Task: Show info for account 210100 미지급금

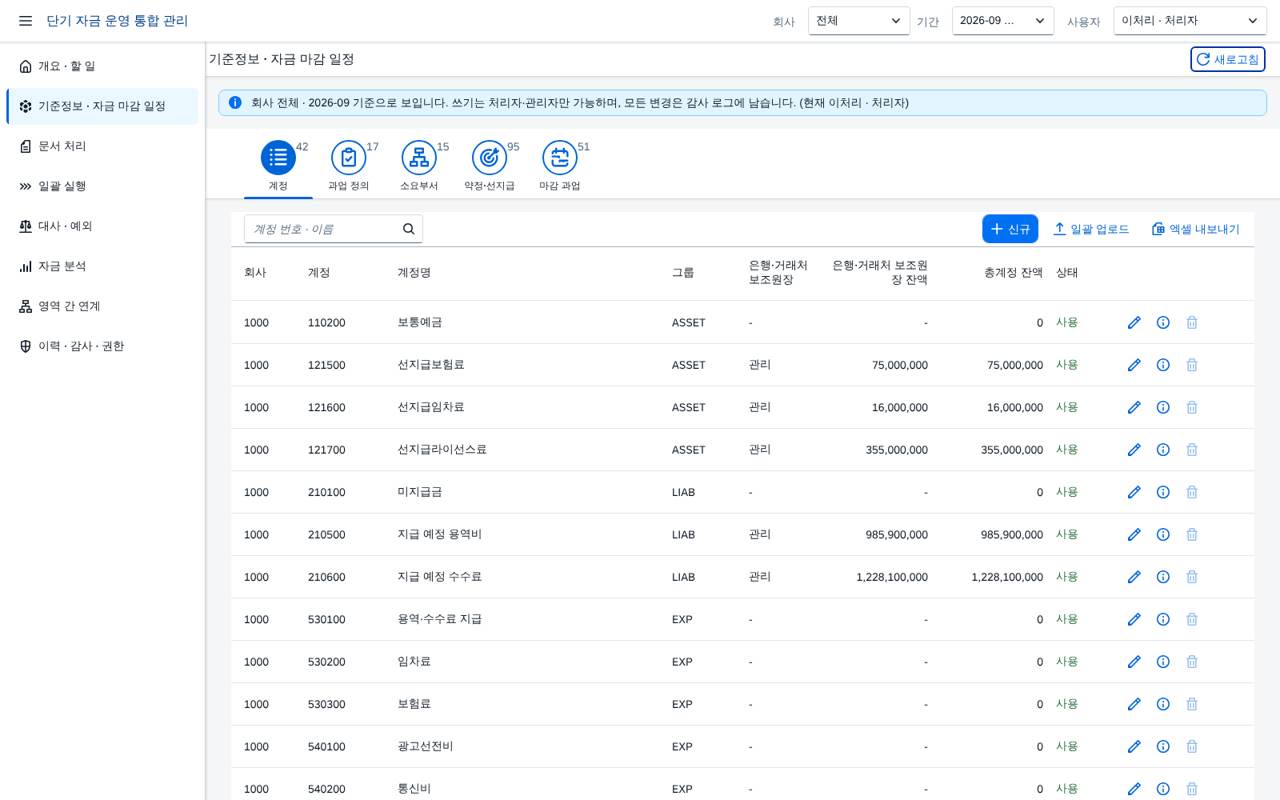Action: [x=1163, y=492]
